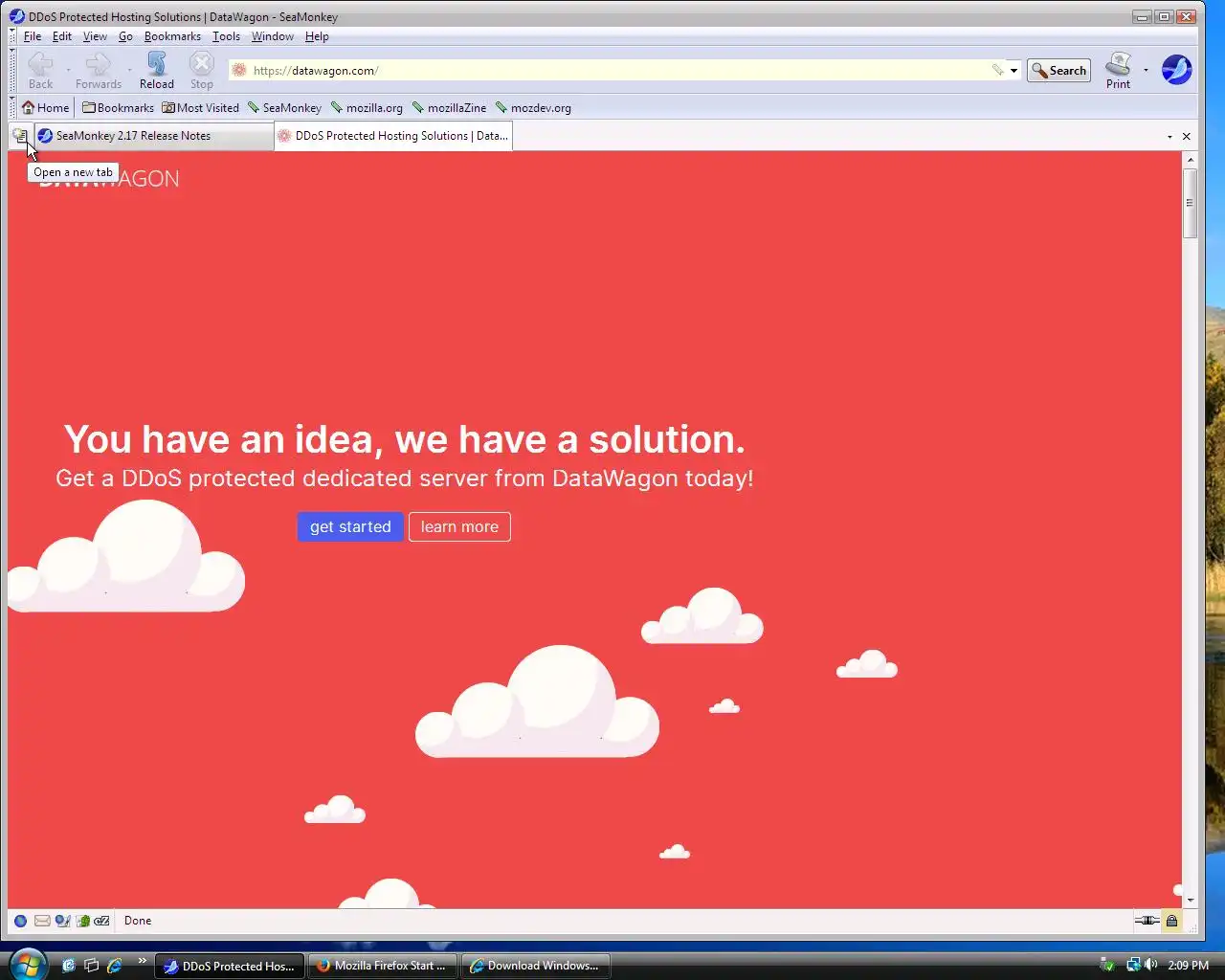Select the DDoS Protected Hosting Solutions tab
Viewport: 1225px width, 980px height.
(392, 136)
